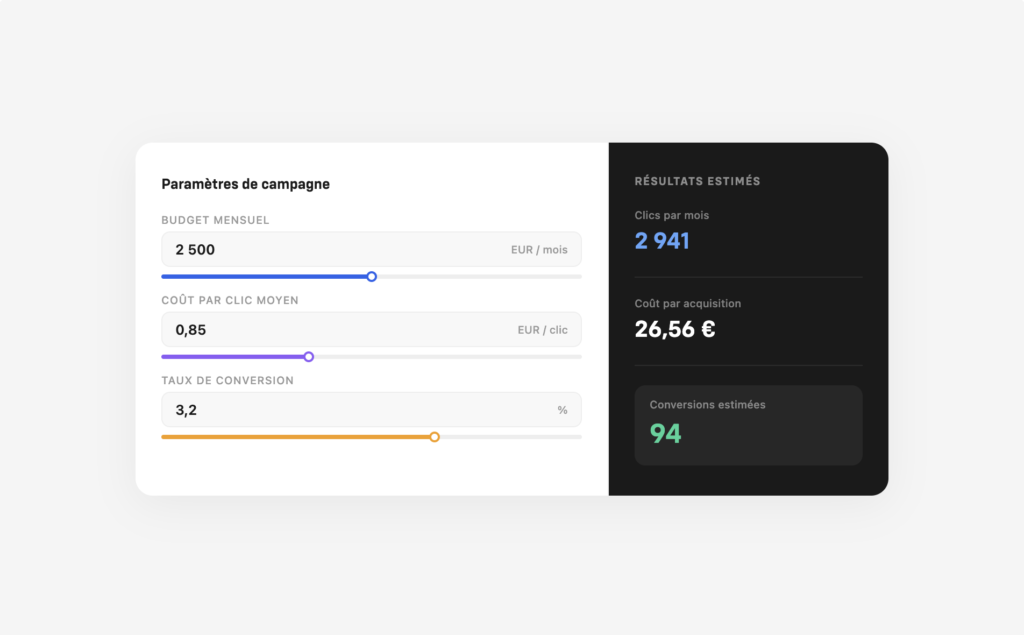Click the purple cost-per-click slider handle
Screen dimensions: 1024x635
click(x=309, y=357)
